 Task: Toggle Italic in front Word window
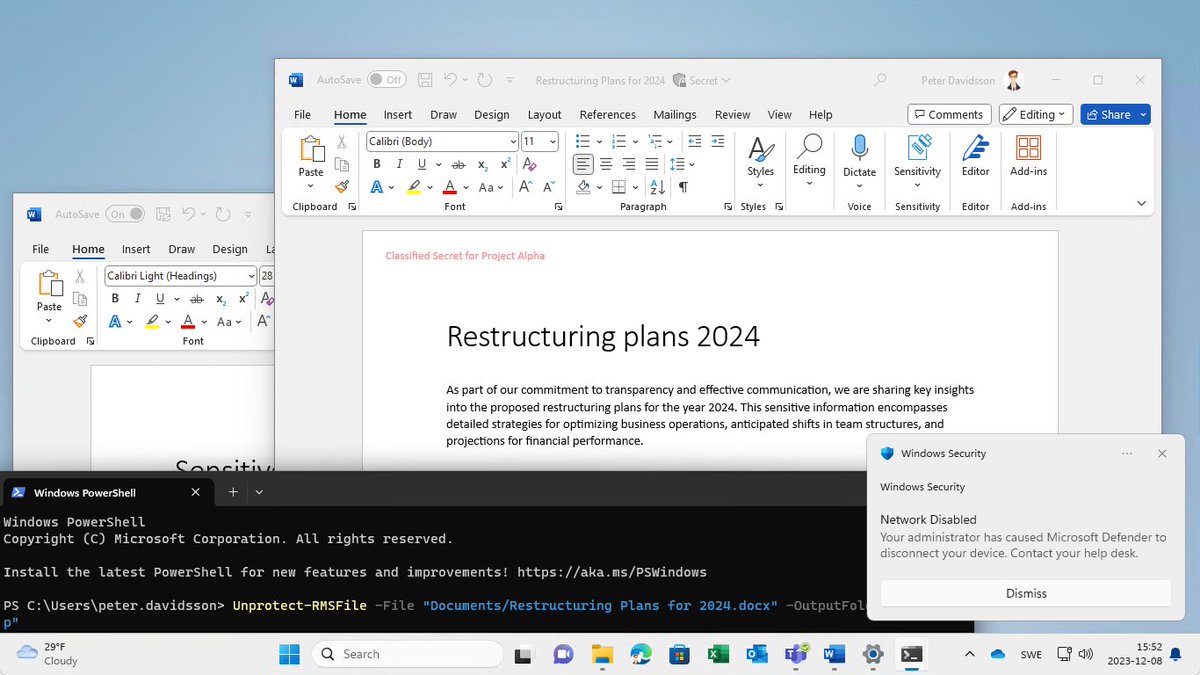coord(399,164)
